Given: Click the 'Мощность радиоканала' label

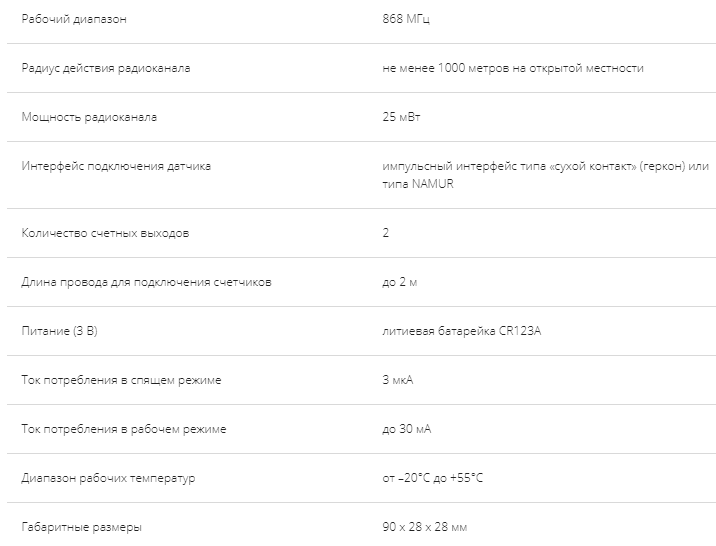Looking at the screenshot, I should (89, 117).
